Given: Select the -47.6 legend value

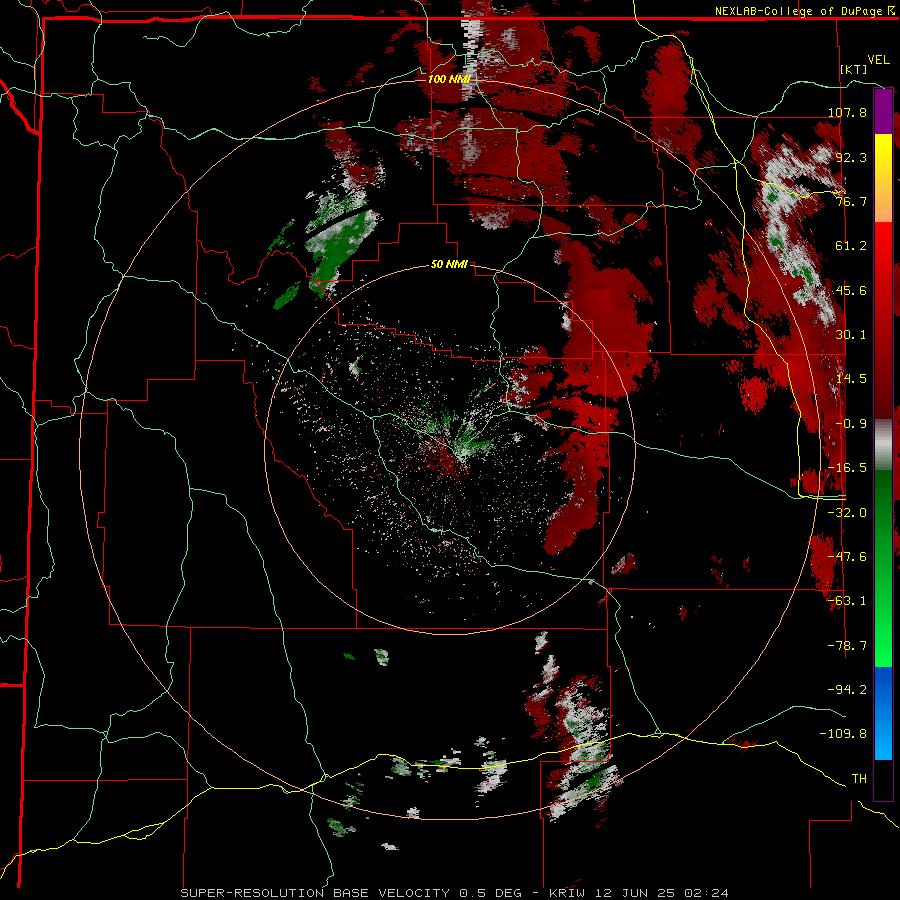Looking at the screenshot, I should coord(847,557).
